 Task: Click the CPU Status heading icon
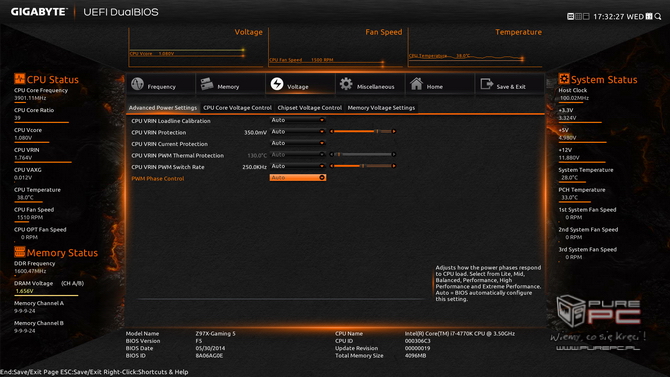pyautogui.click(x=19, y=79)
